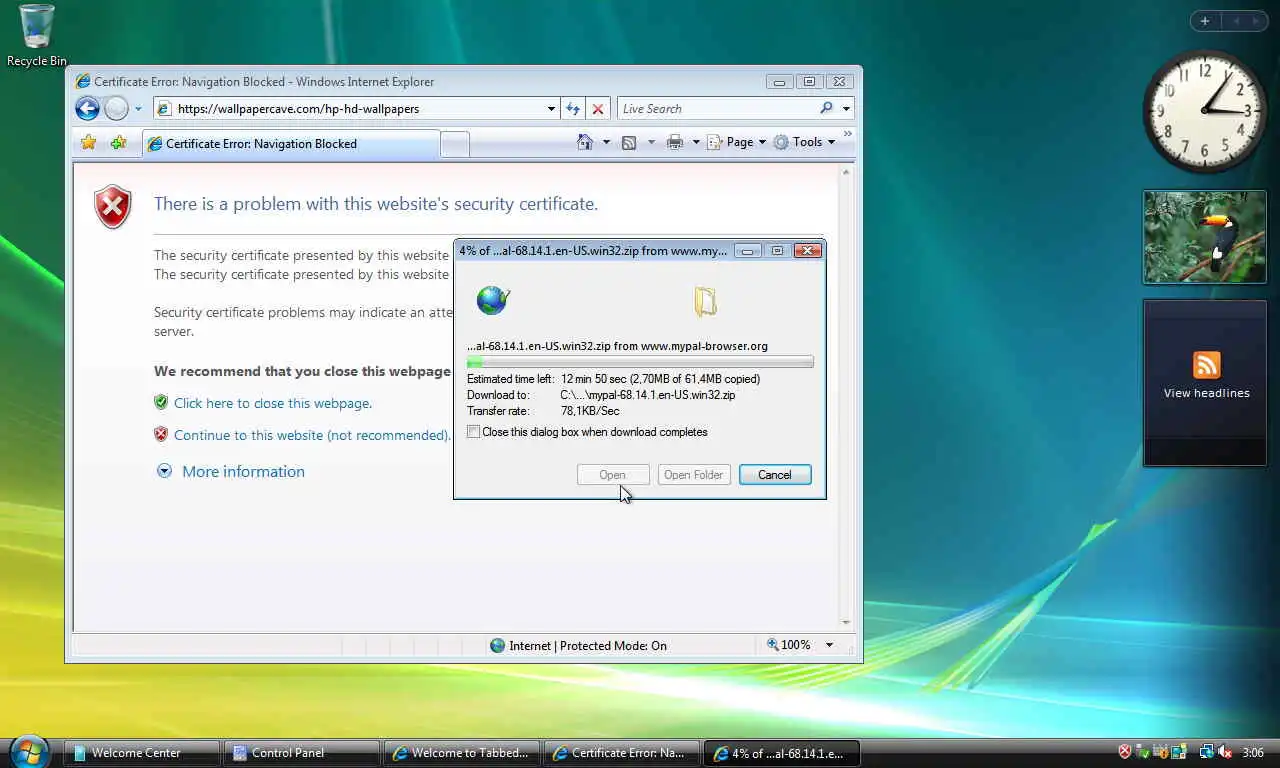The width and height of the screenshot is (1280, 768).
Task: Click the Open button in download dialog
Action: 613,475
